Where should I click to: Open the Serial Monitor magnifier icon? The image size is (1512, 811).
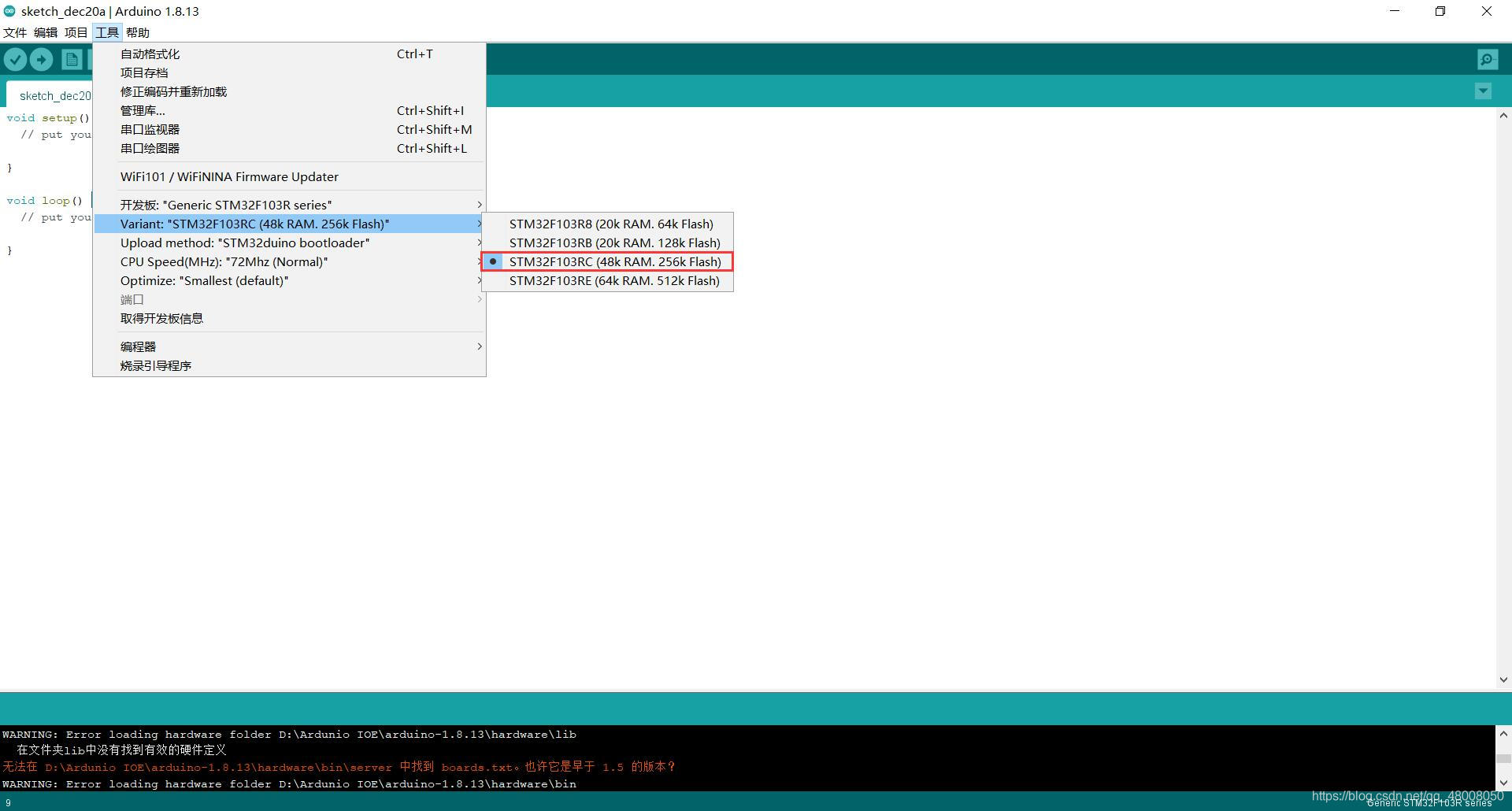coord(1488,59)
